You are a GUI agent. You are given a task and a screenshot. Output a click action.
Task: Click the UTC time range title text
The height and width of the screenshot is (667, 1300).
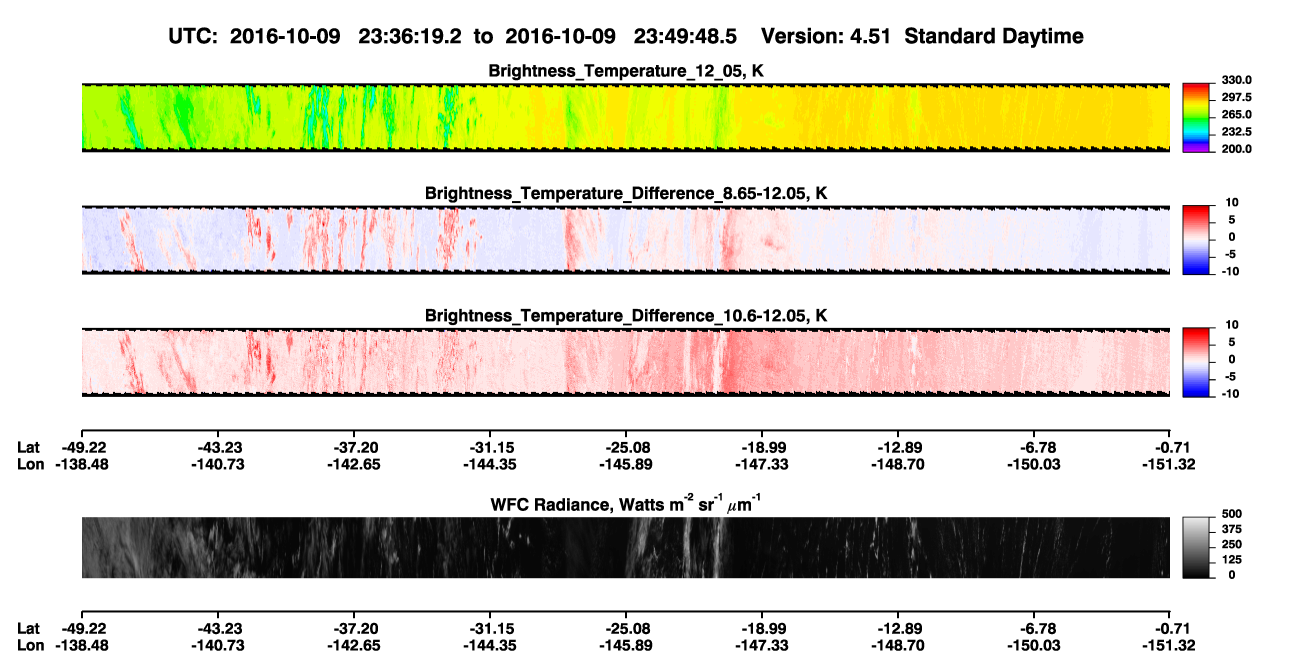point(627,36)
